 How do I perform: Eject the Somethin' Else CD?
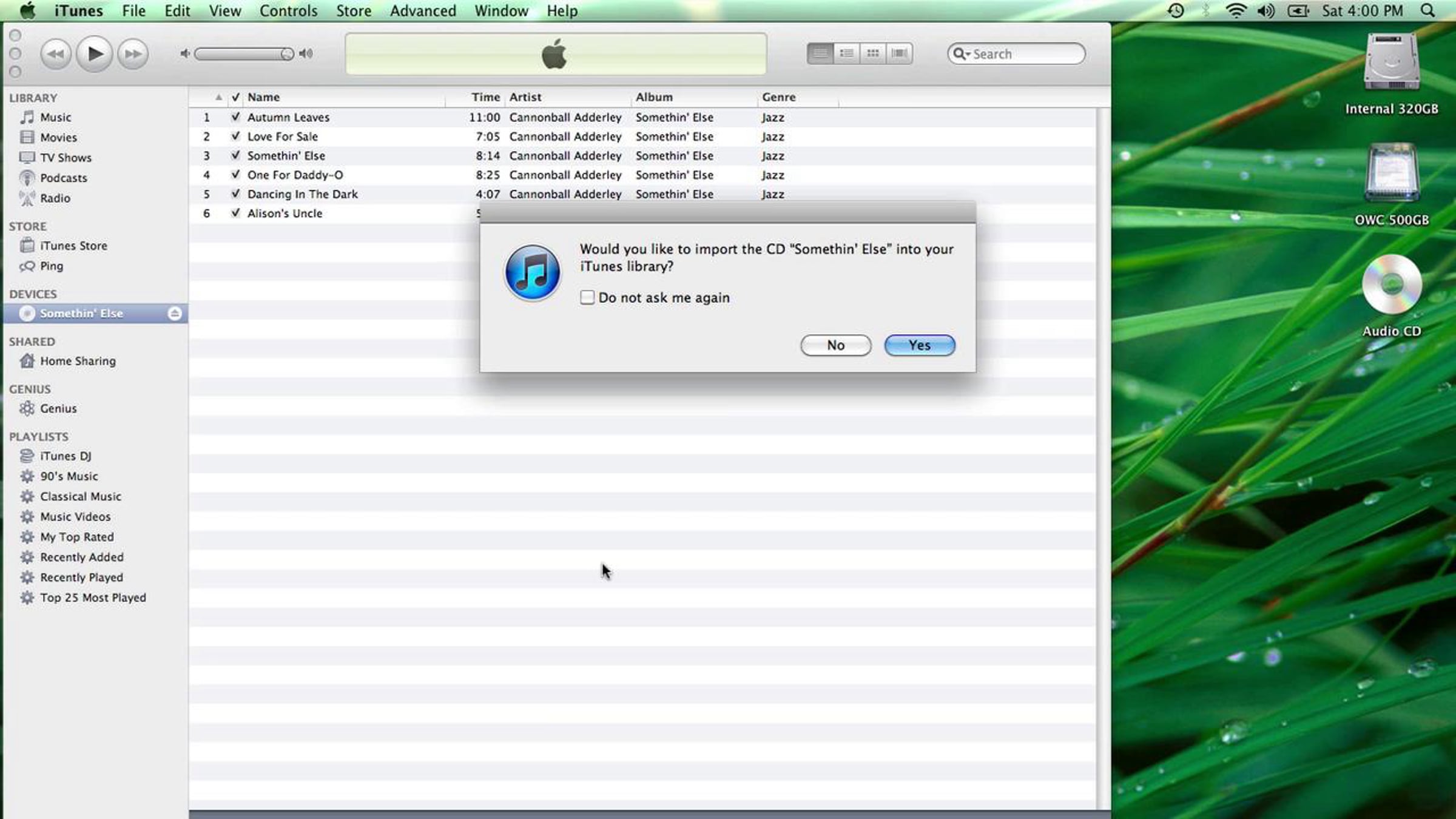175,313
